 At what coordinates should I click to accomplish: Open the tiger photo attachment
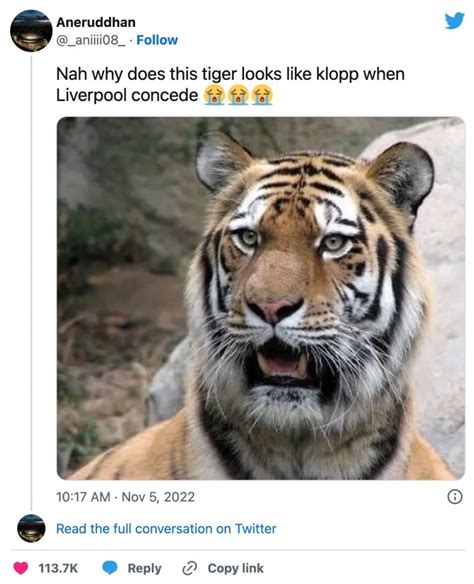pyautogui.click(x=261, y=298)
